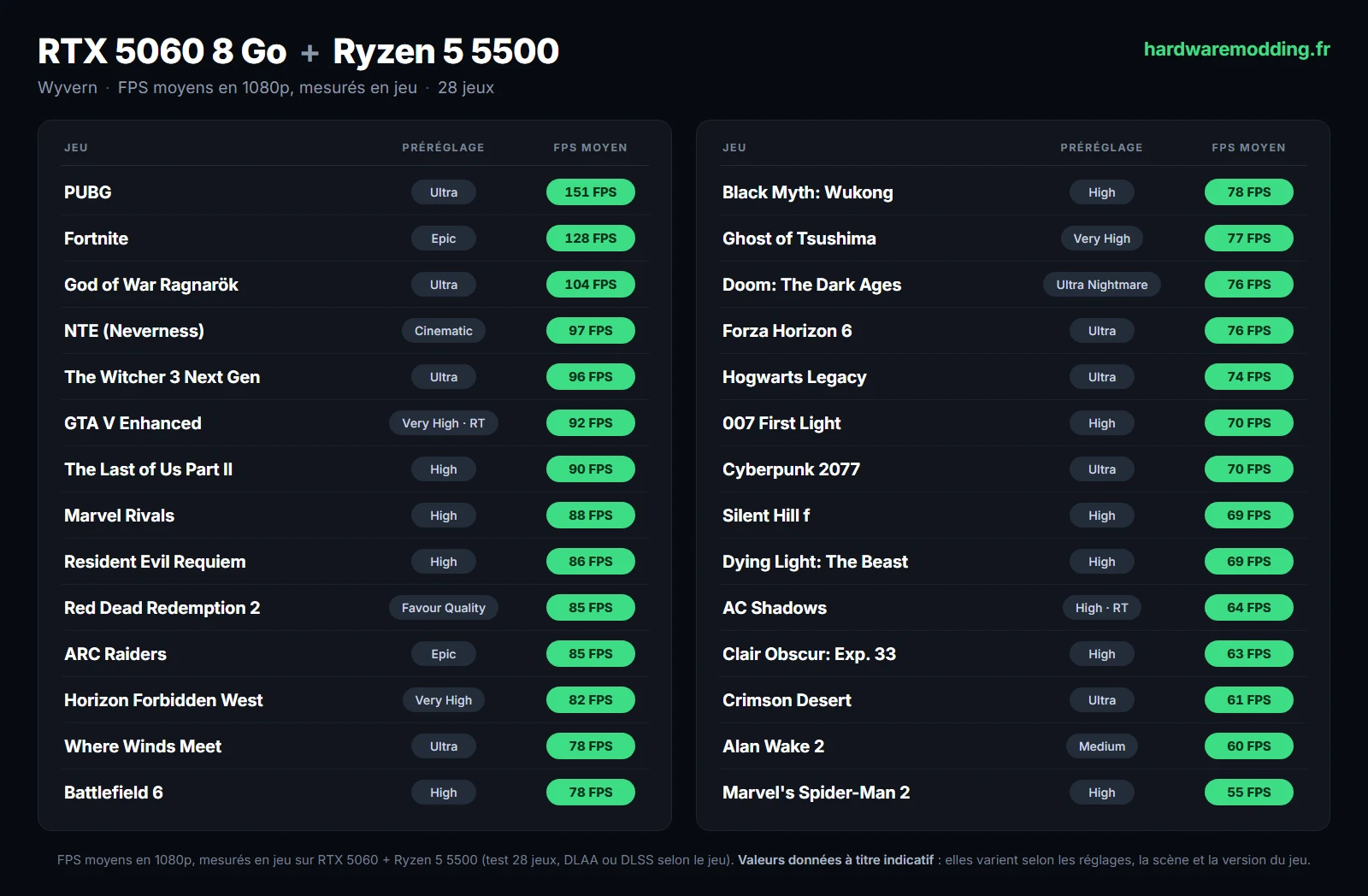This screenshot has width=1368, height=896.
Task: Click God of War Ragnarök title
Action: click(x=151, y=285)
